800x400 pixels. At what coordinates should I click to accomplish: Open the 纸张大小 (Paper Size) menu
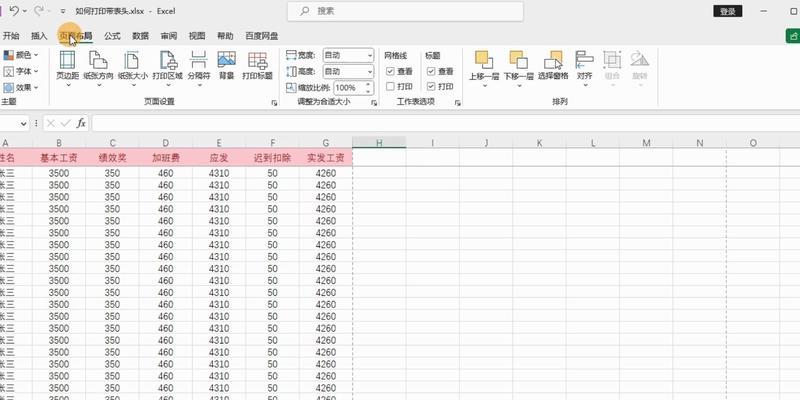tap(133, 67)
